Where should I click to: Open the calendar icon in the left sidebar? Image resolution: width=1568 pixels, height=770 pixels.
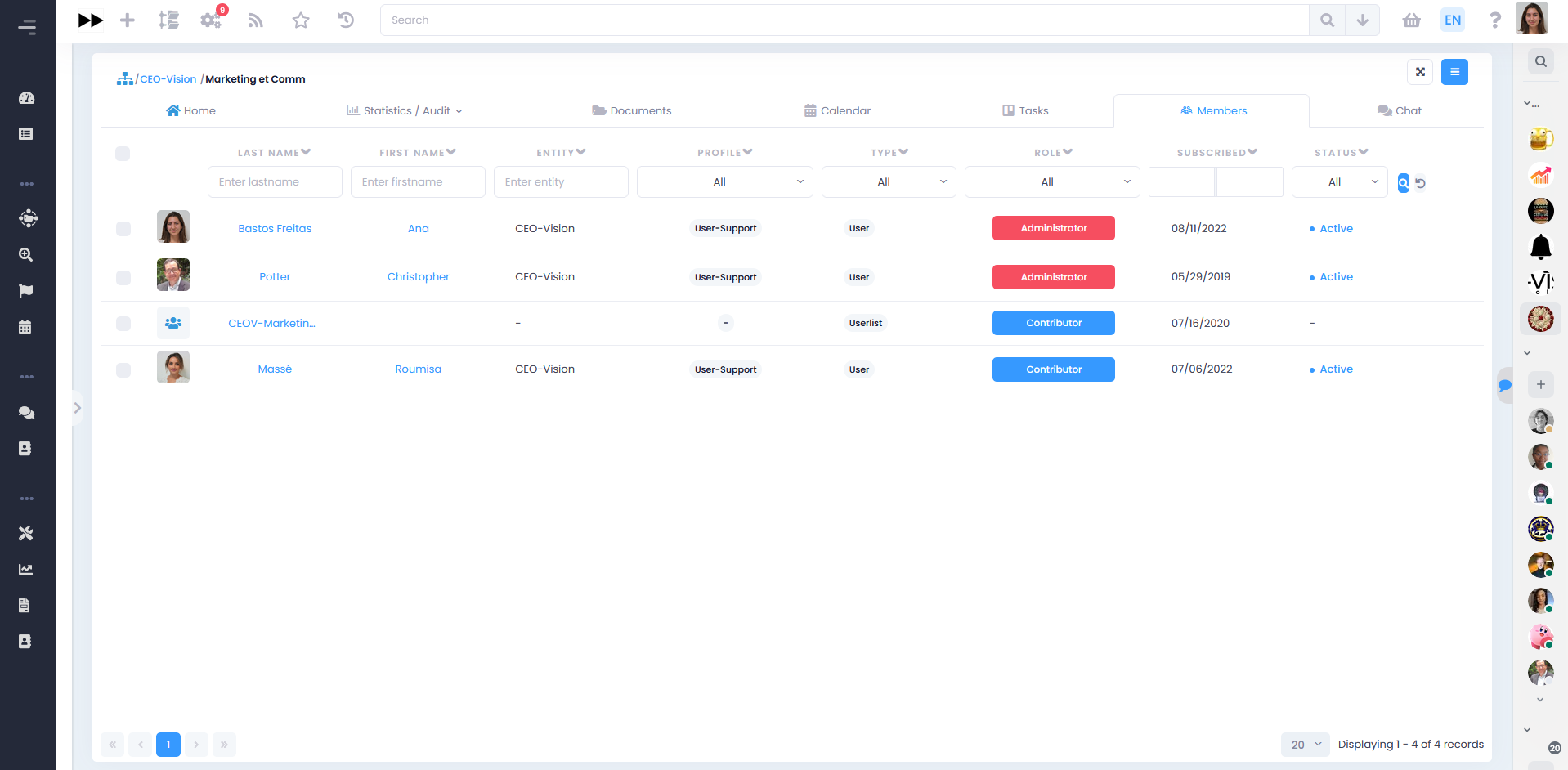click(26, 327)
